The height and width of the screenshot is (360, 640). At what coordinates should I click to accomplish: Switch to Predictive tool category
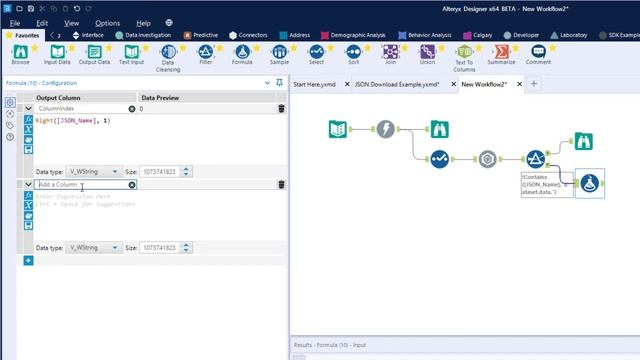coord(201,35)
